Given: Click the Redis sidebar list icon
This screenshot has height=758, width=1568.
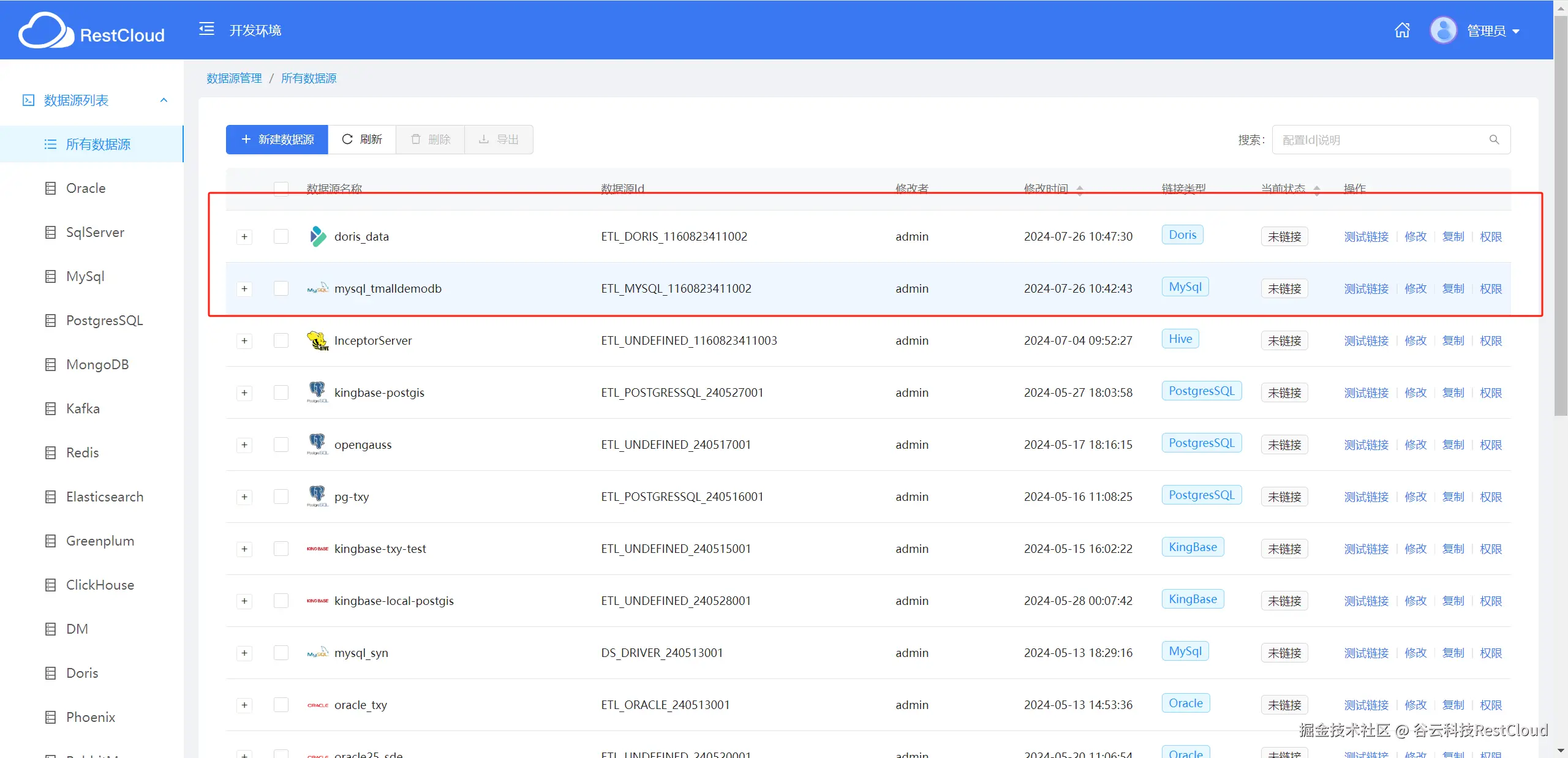Looking at the screenshot, I should coord(51,452).
